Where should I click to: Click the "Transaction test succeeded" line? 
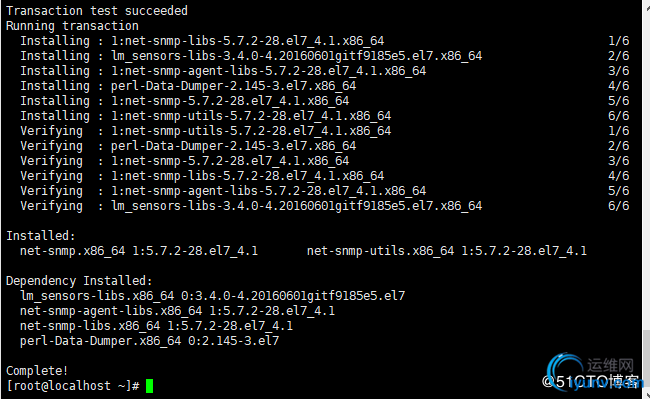coord(97,10)
